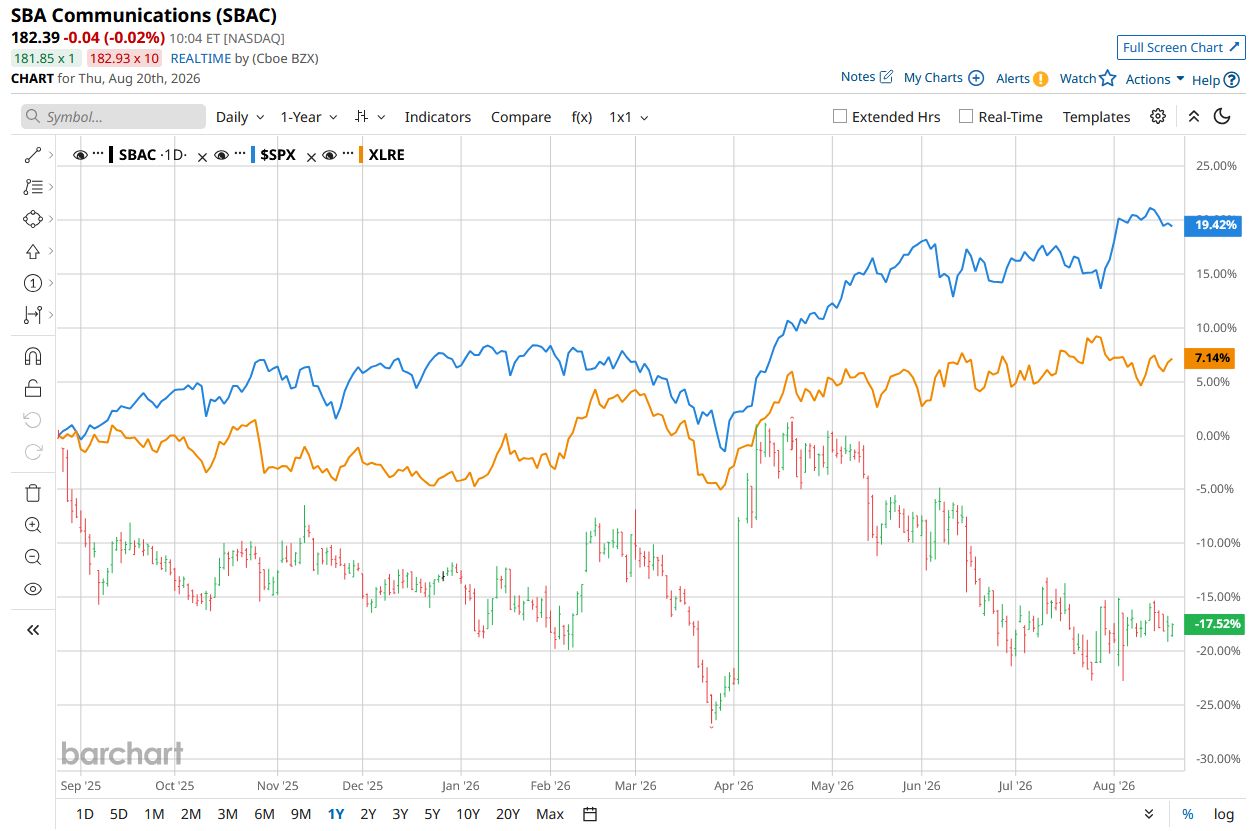
Task: Select the 3M range tab
Action: [227, 814]
